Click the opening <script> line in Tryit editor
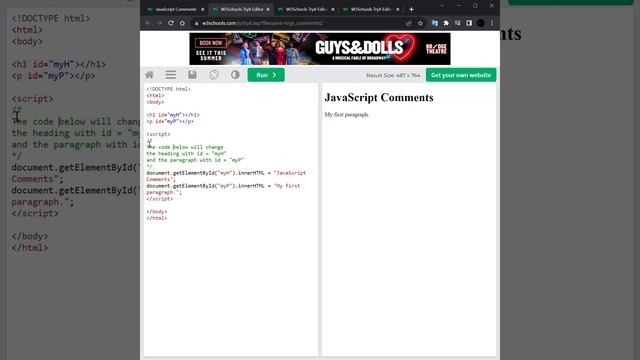This screenshot has width=640, height=360. (158, 134)
